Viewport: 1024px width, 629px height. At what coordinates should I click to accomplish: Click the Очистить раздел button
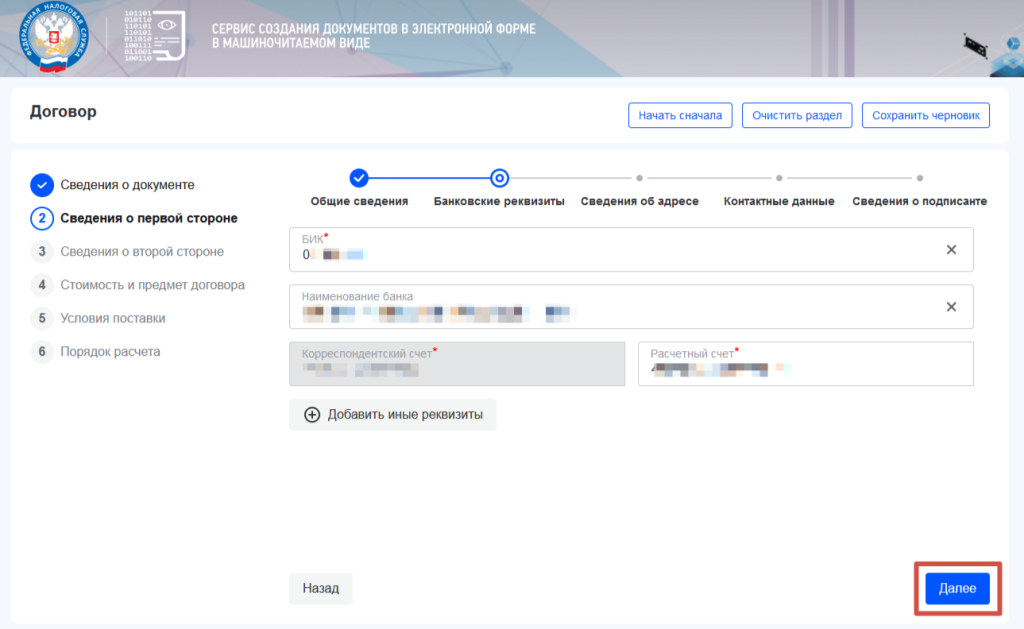click(x=797, y=116)
